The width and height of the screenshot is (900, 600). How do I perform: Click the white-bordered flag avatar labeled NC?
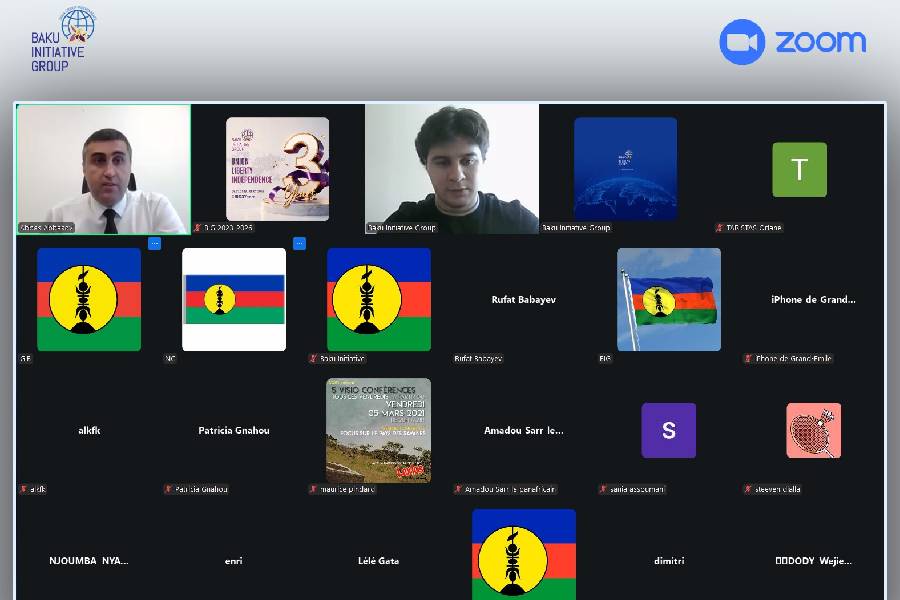click(234, 299)
